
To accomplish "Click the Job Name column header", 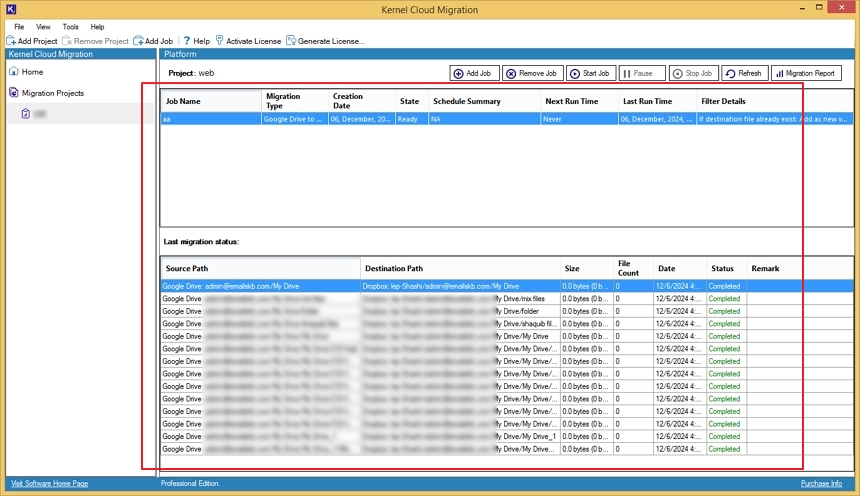I will tap(211, 101).
